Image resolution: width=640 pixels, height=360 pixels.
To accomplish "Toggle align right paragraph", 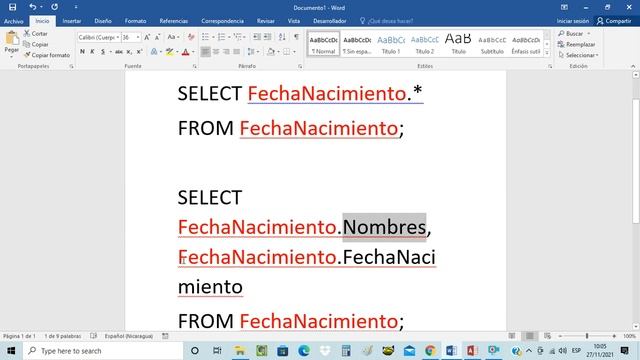I will tap(226, 52).
